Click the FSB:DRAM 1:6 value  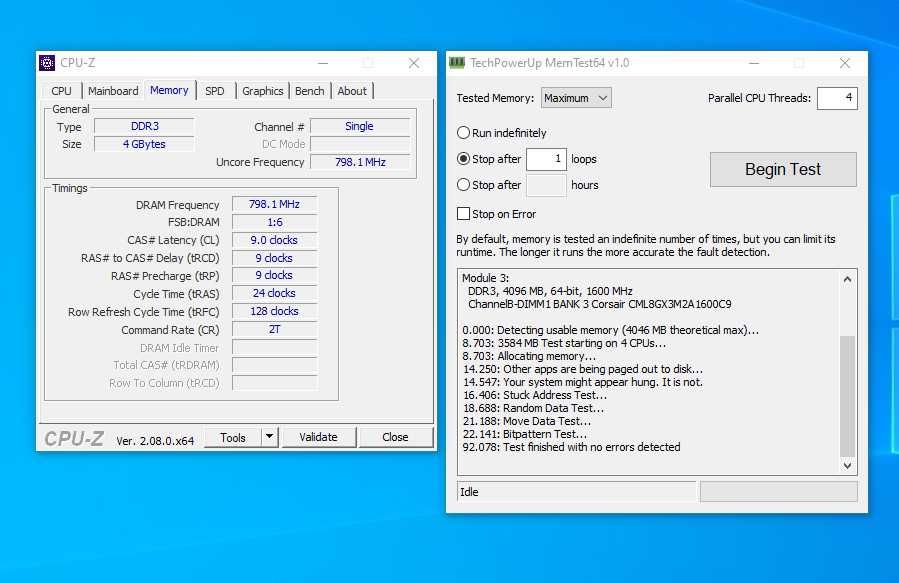pyautogui.click(x=274, y=222)
